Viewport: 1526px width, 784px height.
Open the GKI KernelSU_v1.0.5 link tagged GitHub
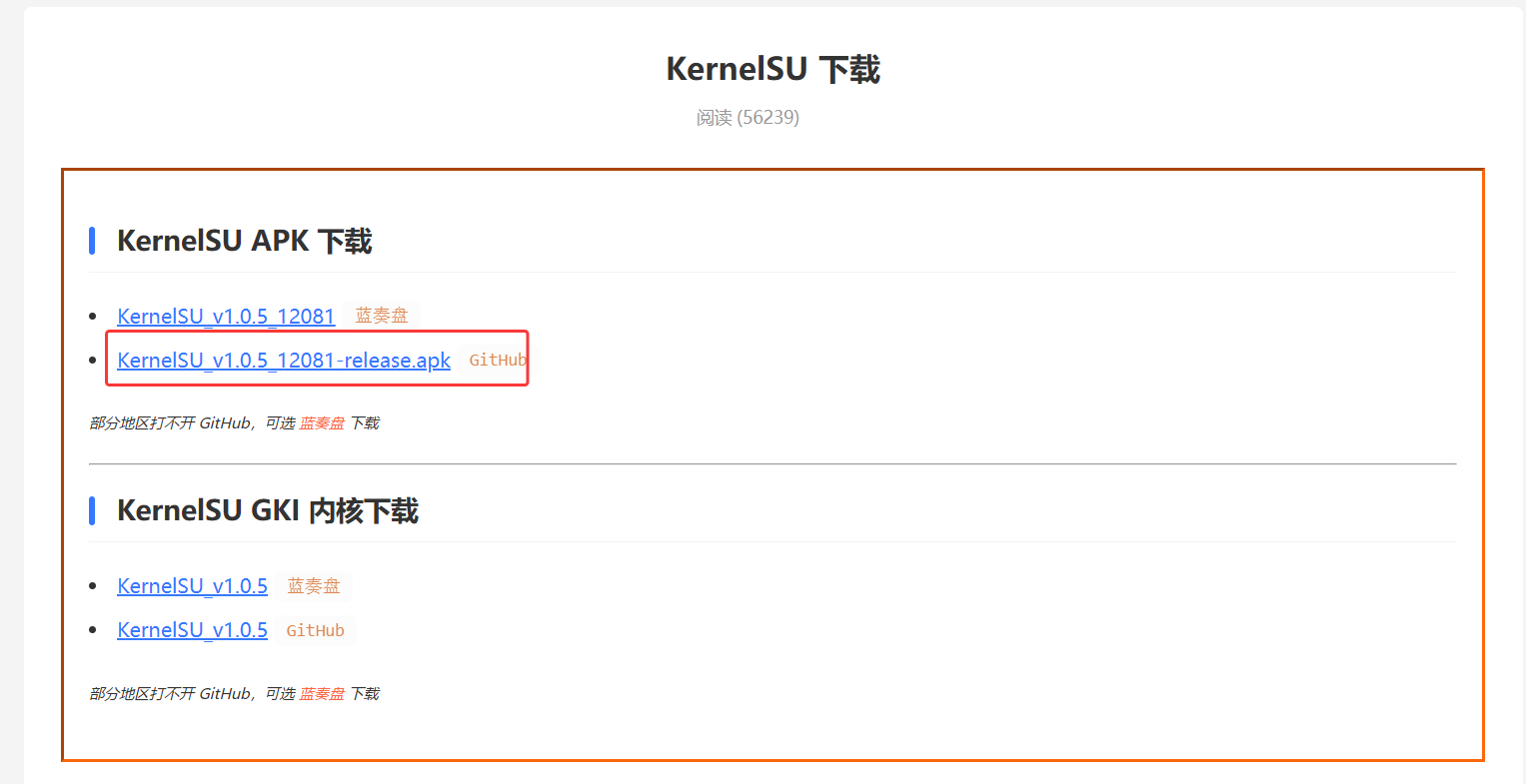tap(192, 630)
